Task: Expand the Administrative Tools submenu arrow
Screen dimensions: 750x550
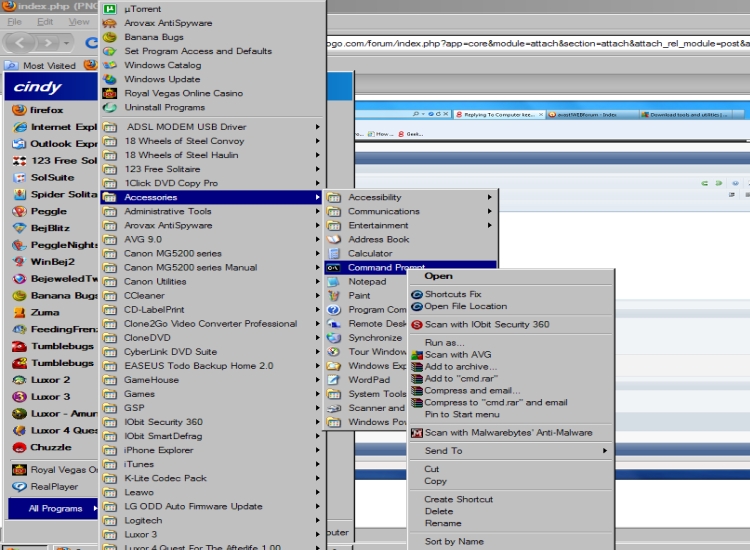Action: 317,211
